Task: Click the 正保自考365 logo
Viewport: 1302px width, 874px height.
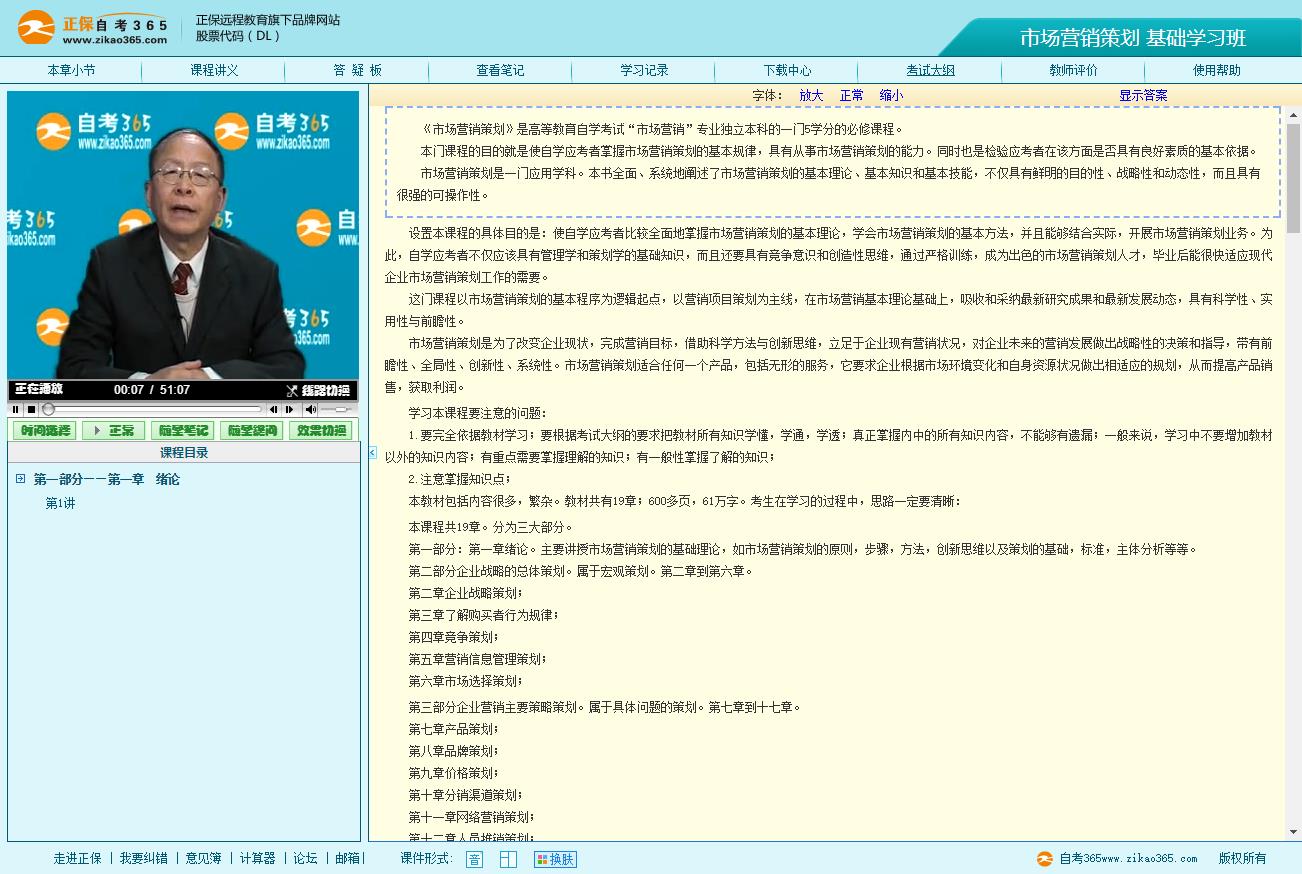Action: coord(92,28)
